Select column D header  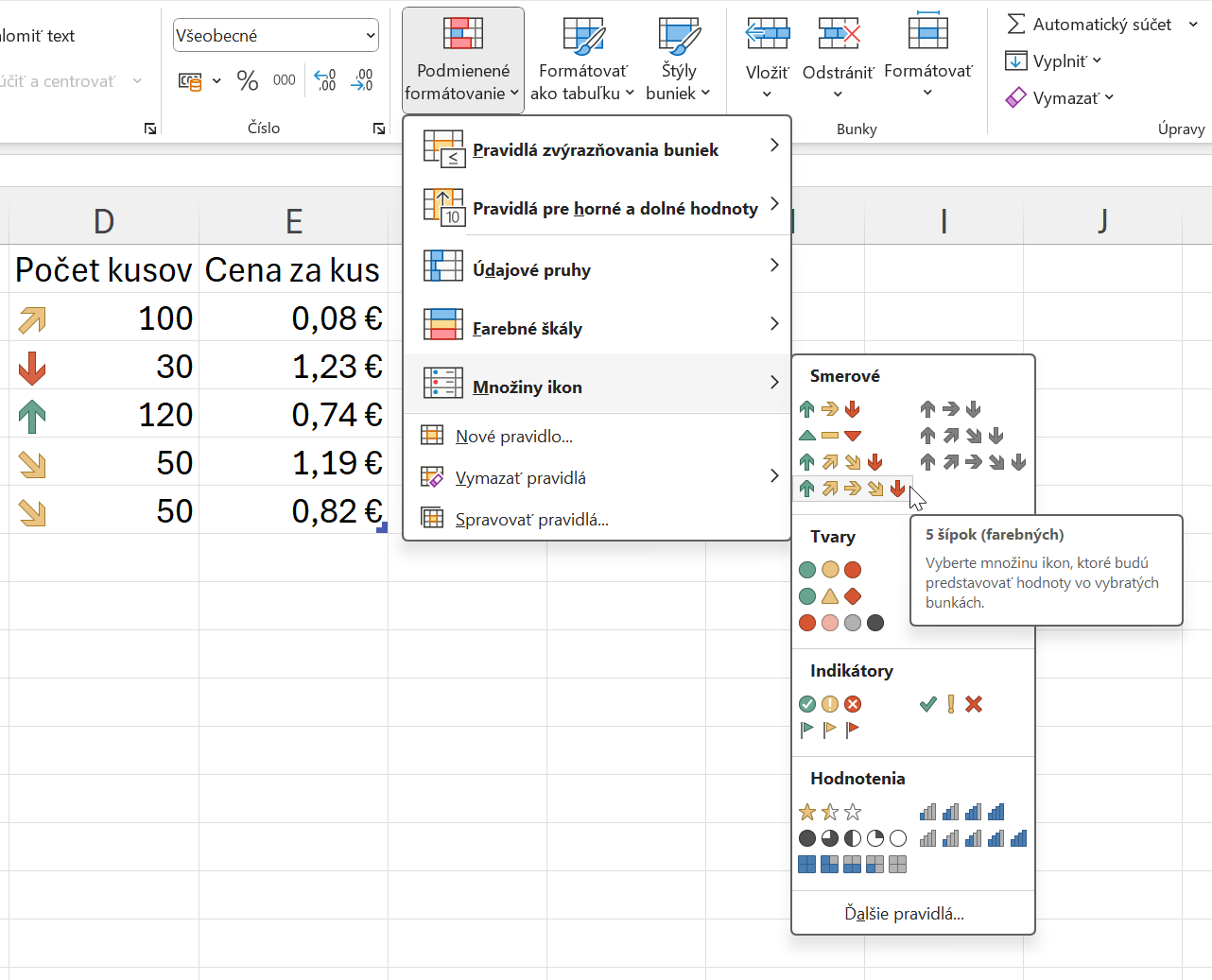click(104, 221)
